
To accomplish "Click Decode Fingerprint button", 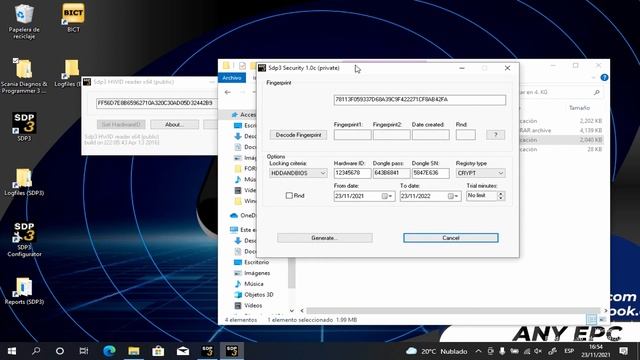I will pyautogui.click(x=298, y=135).
